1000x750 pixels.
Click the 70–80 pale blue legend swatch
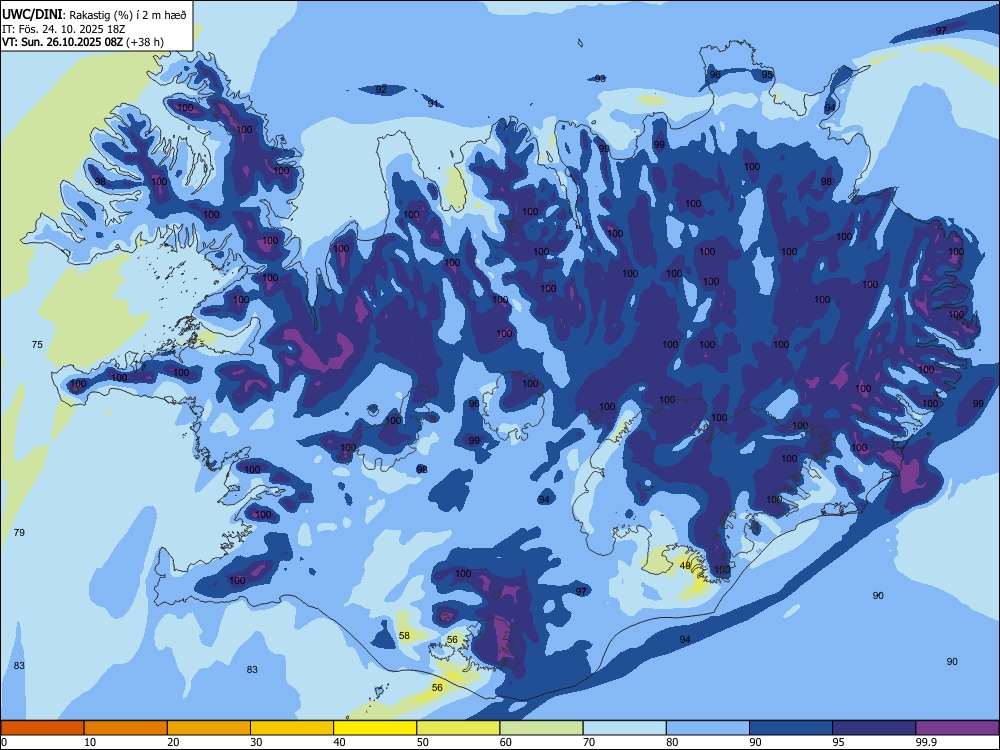624,728
